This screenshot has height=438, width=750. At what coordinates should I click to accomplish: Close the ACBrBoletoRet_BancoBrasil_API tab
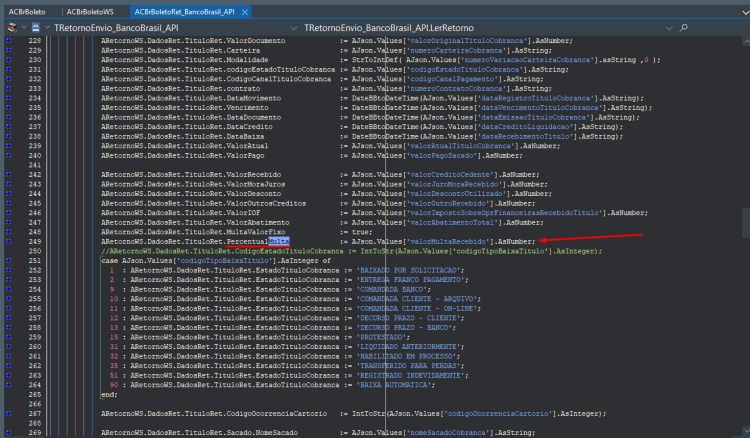(x=245, y=12)
